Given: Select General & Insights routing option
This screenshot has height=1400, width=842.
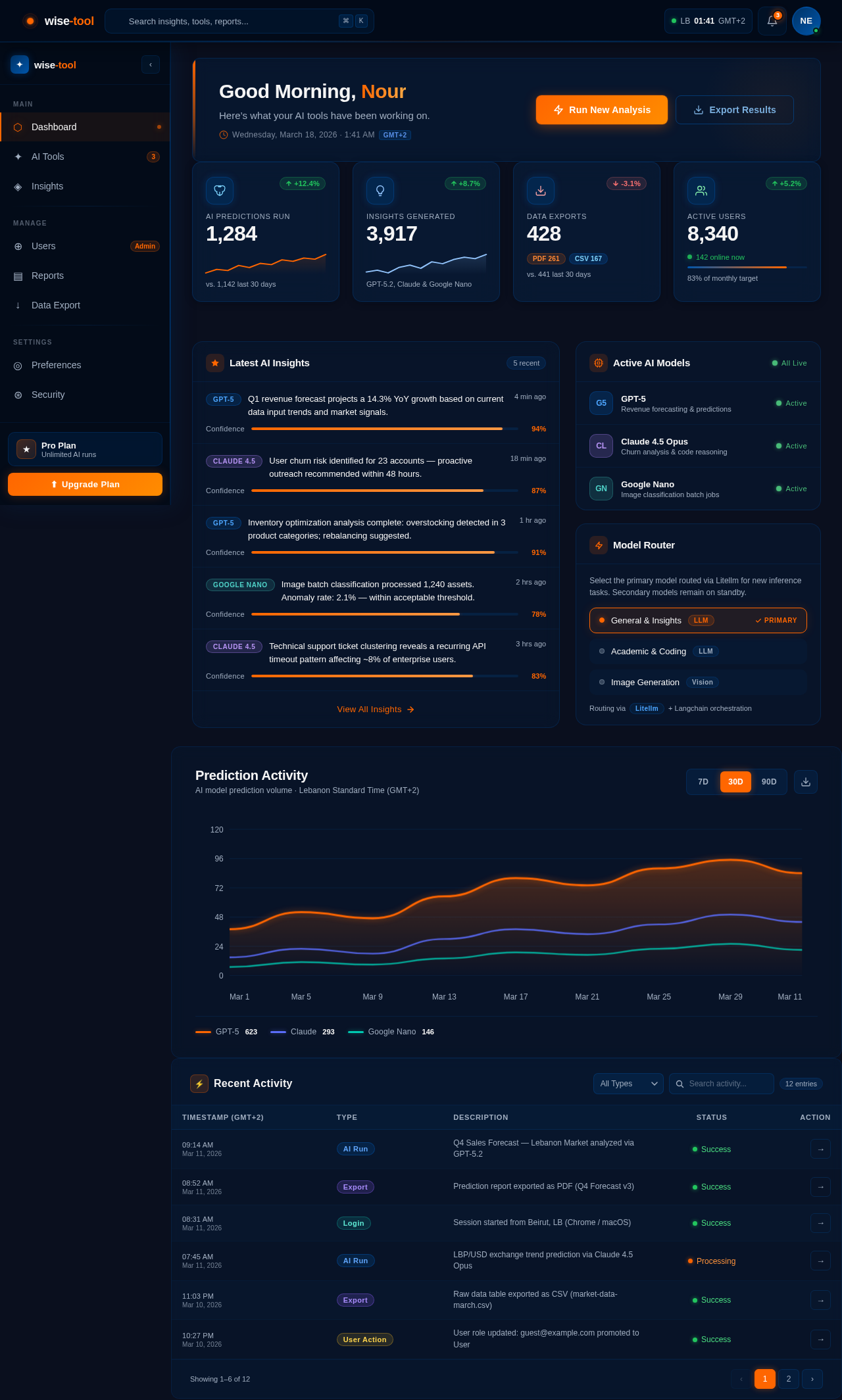Looking at the screenshot, I should coord(698,620).
